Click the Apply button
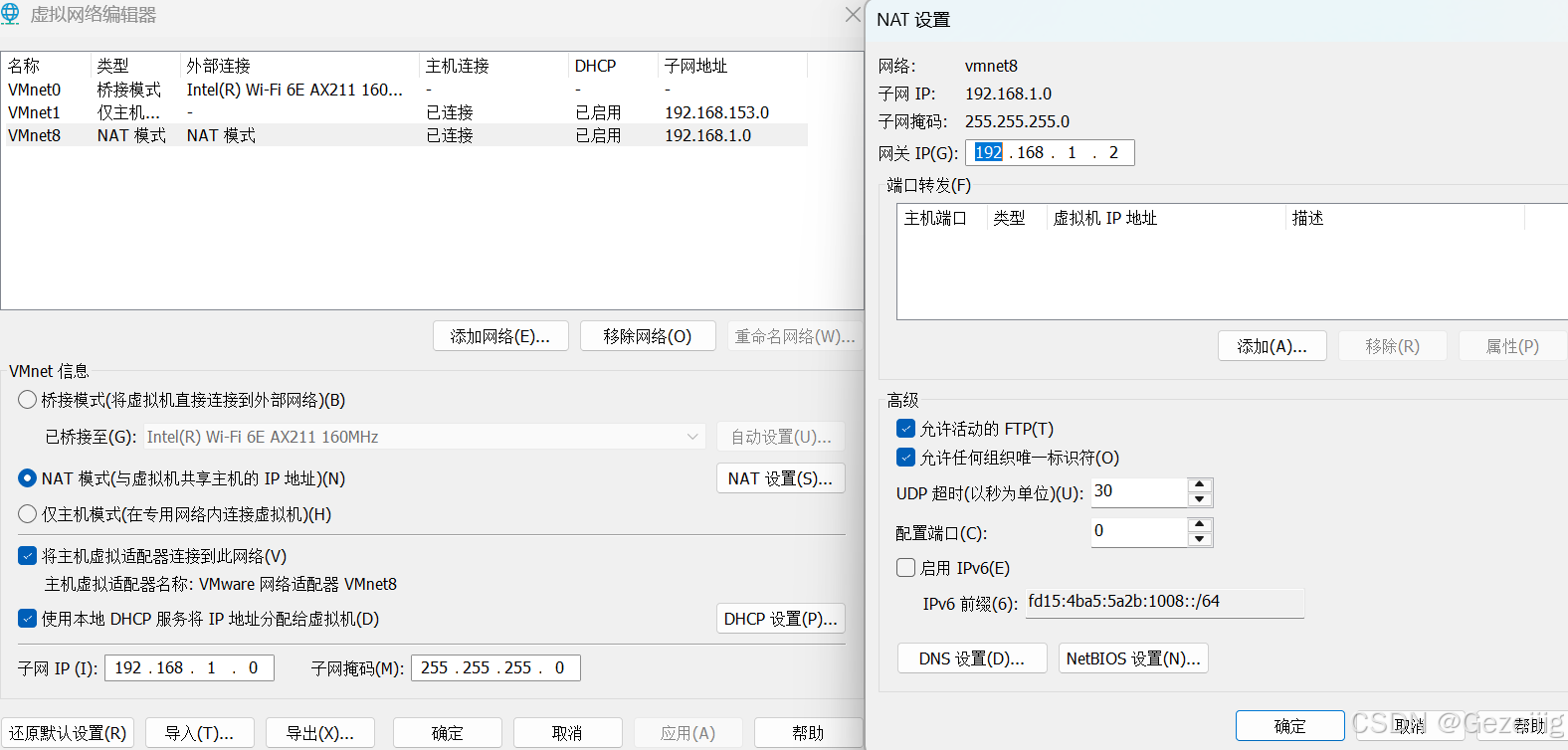Viewport: 1568px width, 750px height. click(688, 733)
